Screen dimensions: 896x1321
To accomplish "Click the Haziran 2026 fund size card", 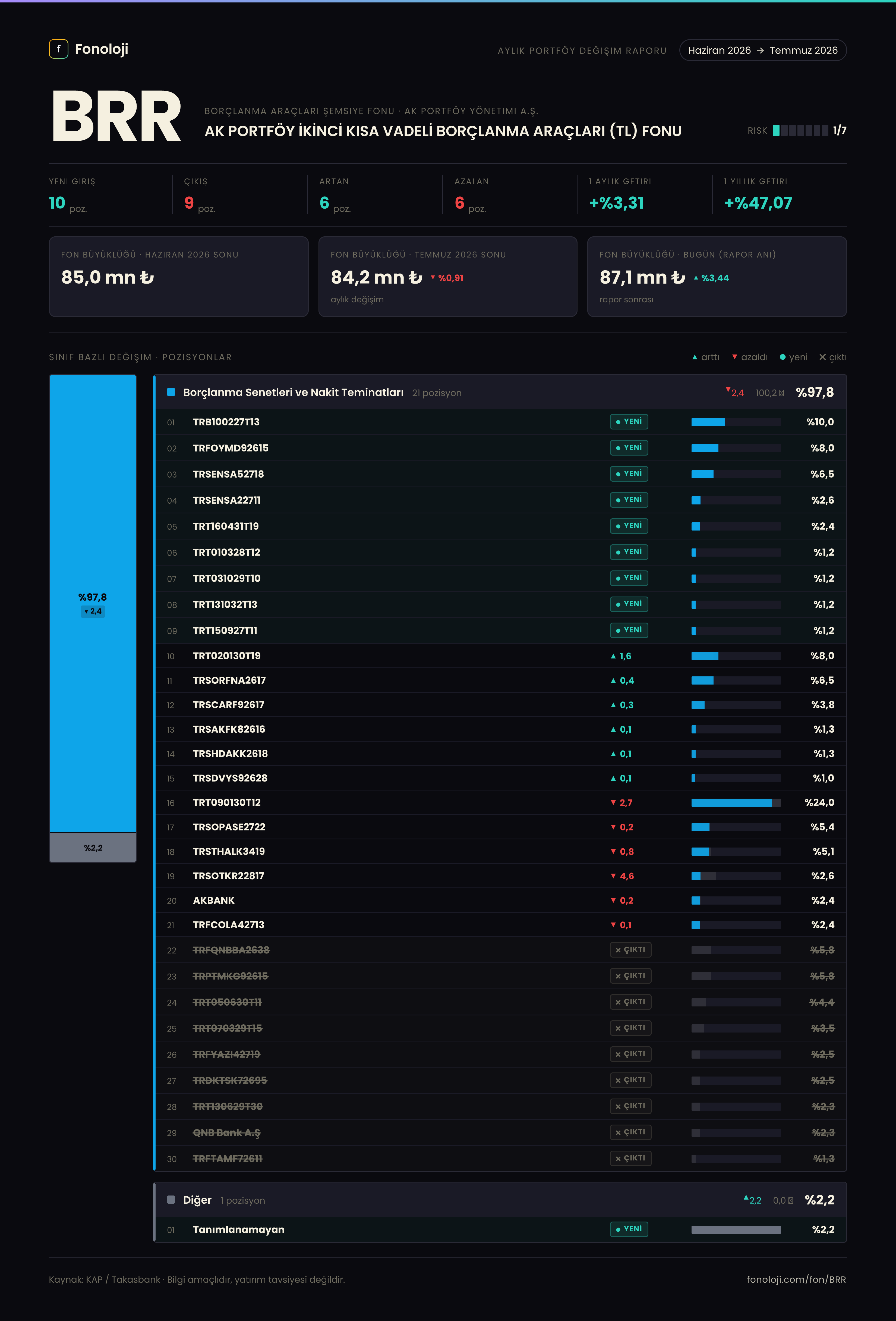I will point(178,277).
